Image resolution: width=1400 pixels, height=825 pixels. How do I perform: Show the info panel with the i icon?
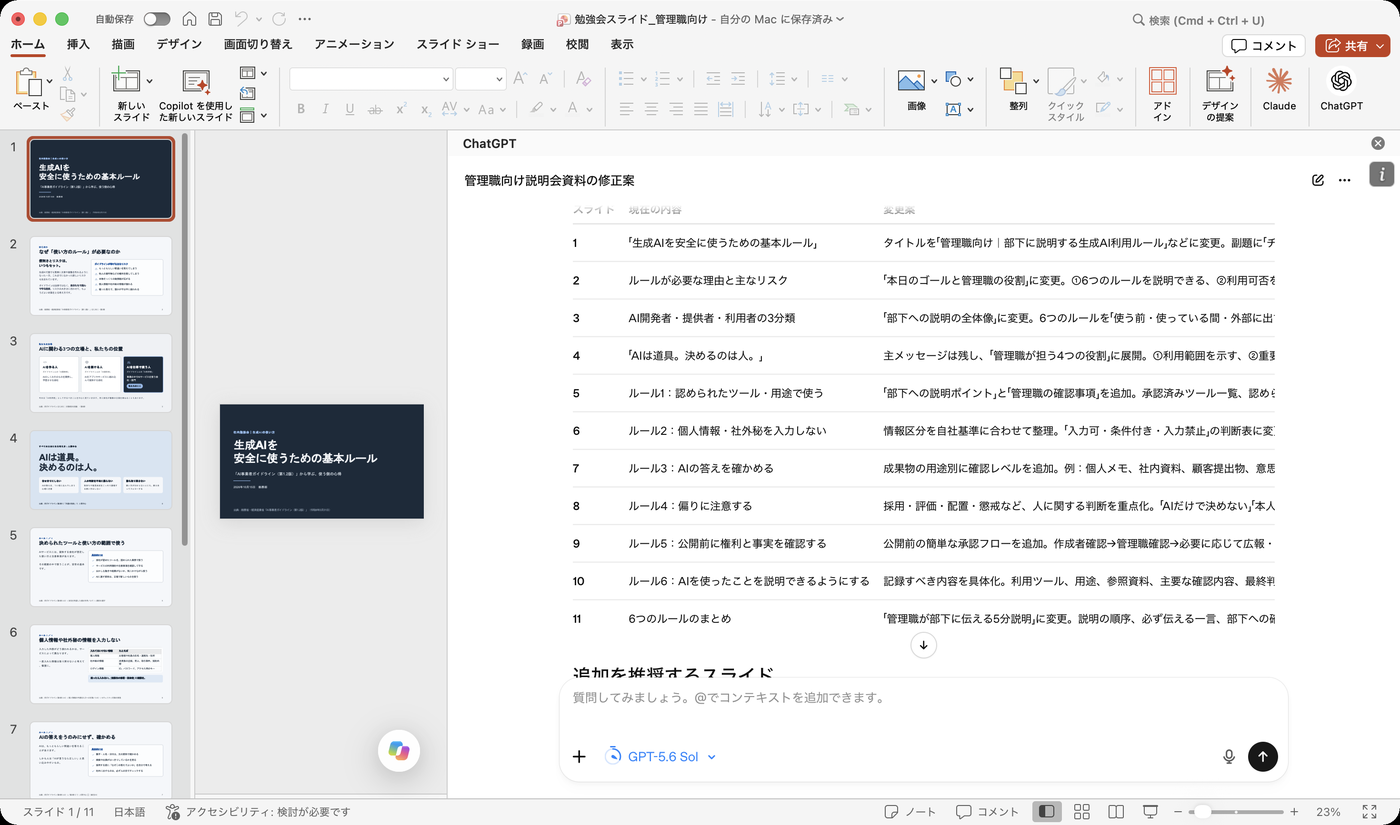point(1382,174)
